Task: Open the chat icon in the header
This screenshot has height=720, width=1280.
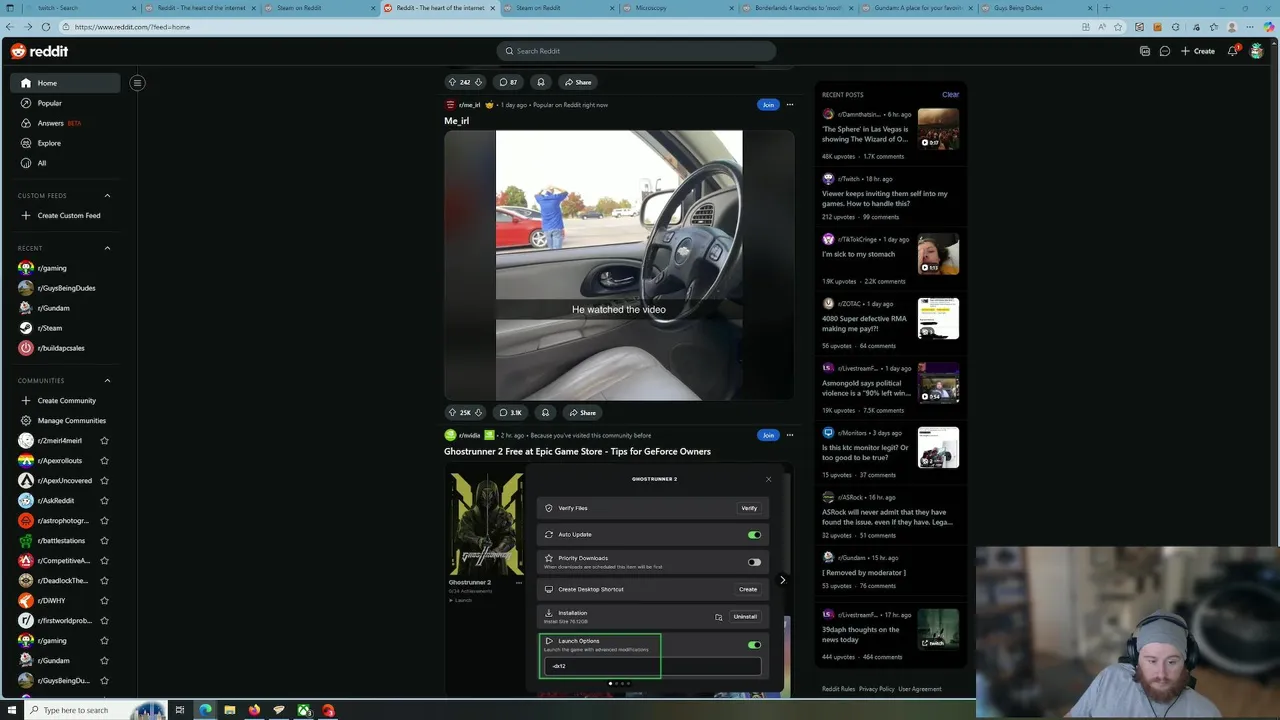Action: (1165, 51)
